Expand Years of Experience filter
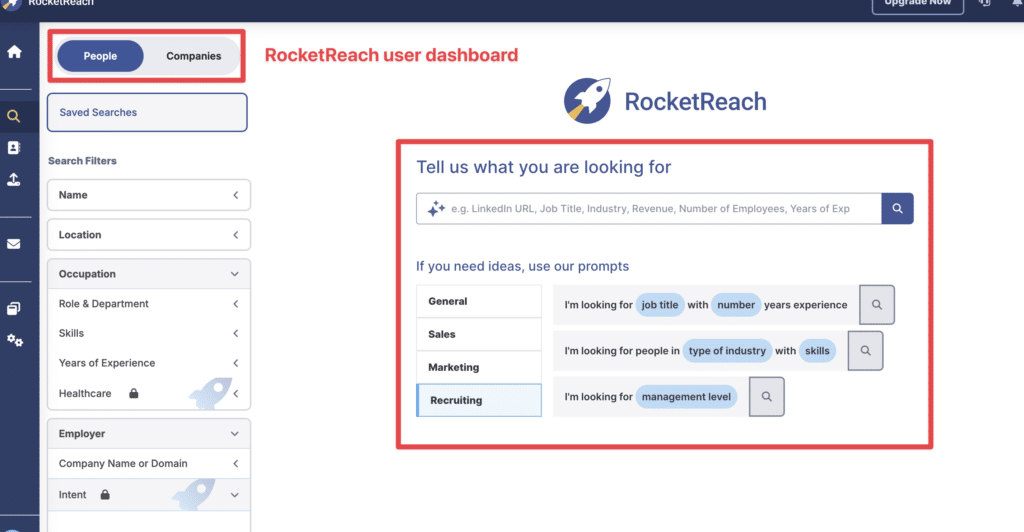Viewport: 1024px width, 532px height. point(149,363)
